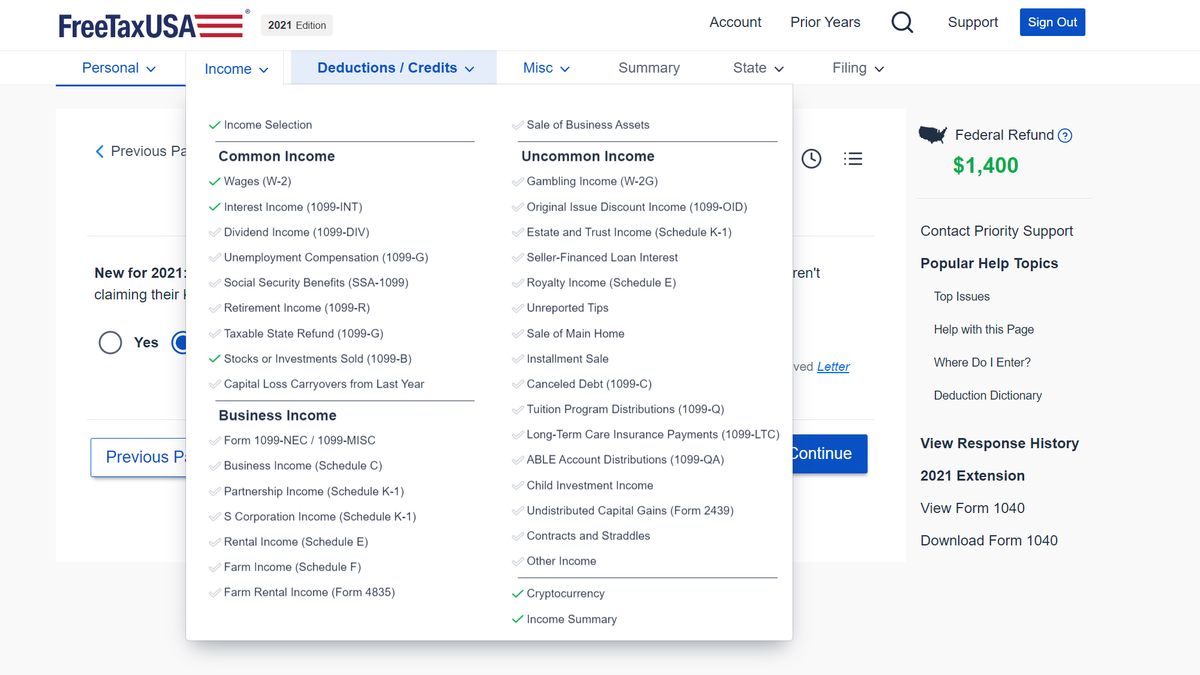Click the green checkmark beside Wages (W-2)

tap(214, 181)
